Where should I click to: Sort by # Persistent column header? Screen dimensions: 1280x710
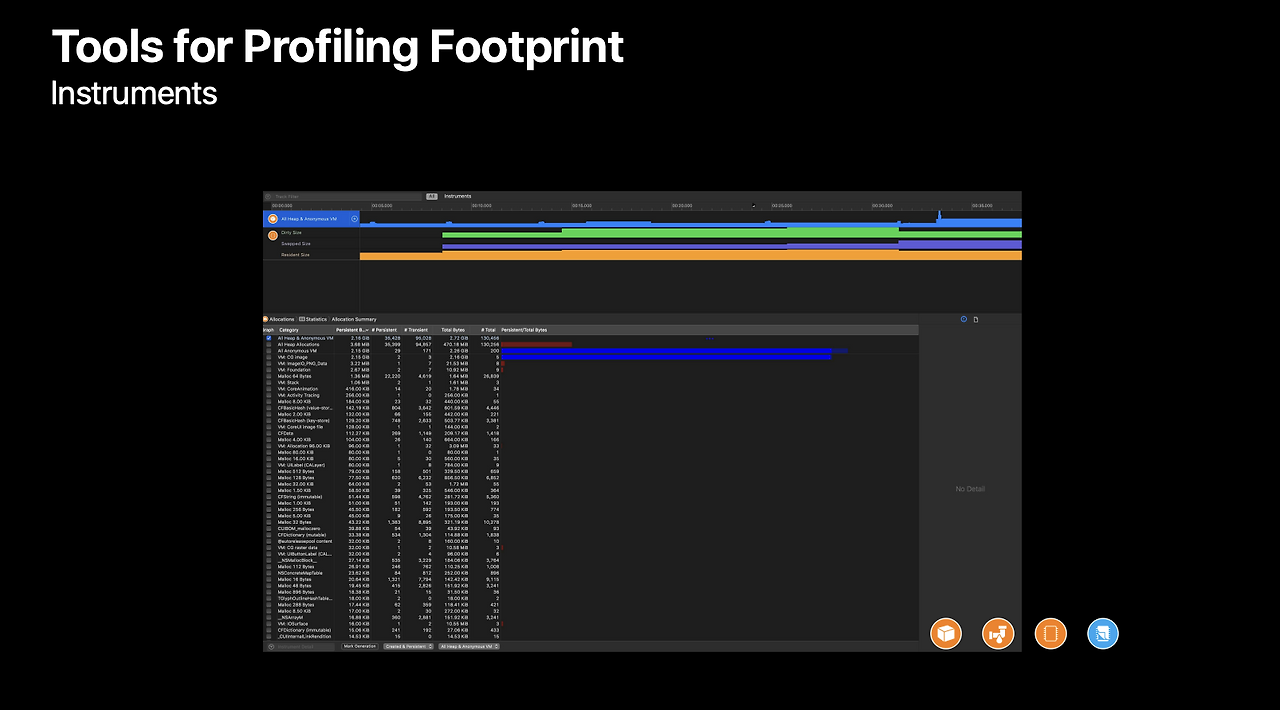click(384, 330)
